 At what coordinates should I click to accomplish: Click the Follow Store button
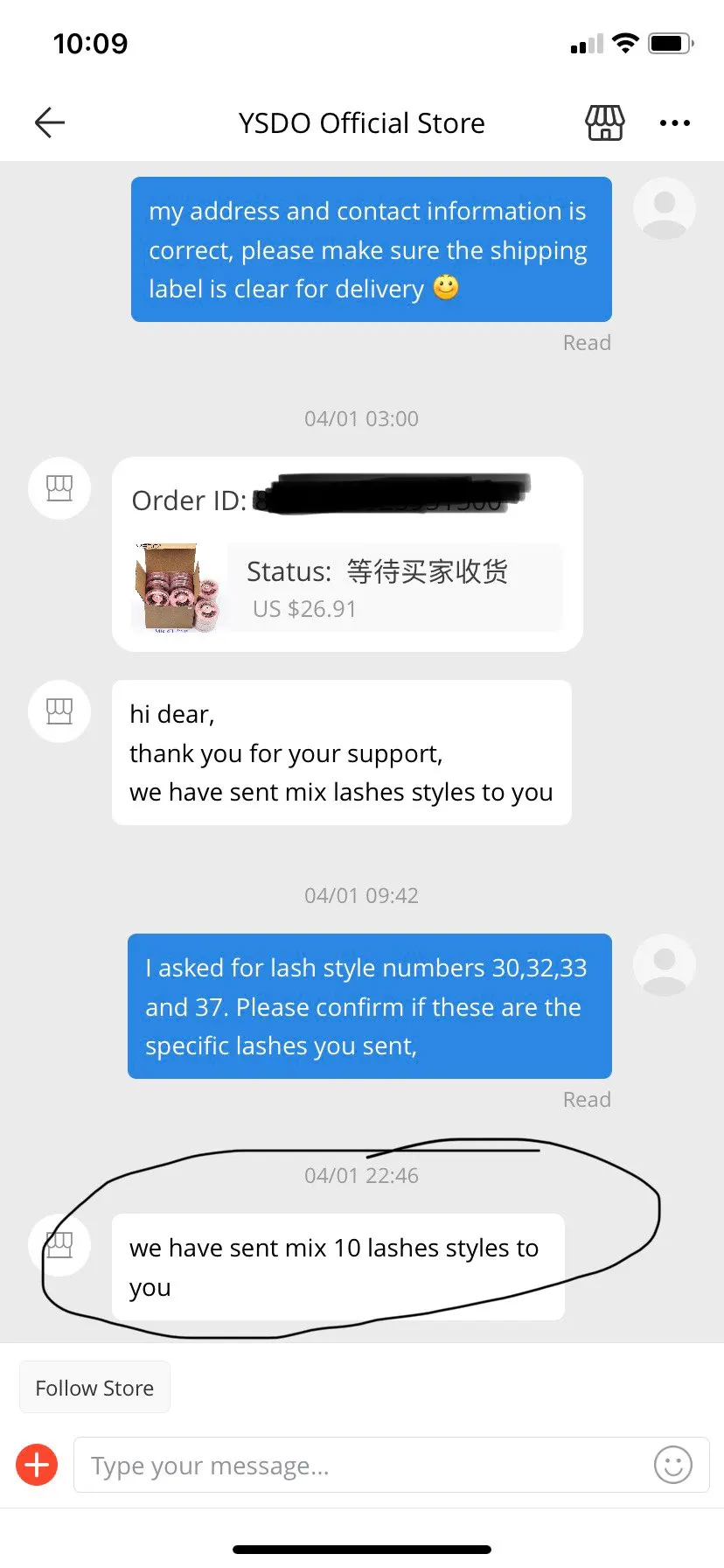[x=94, y=1388]
